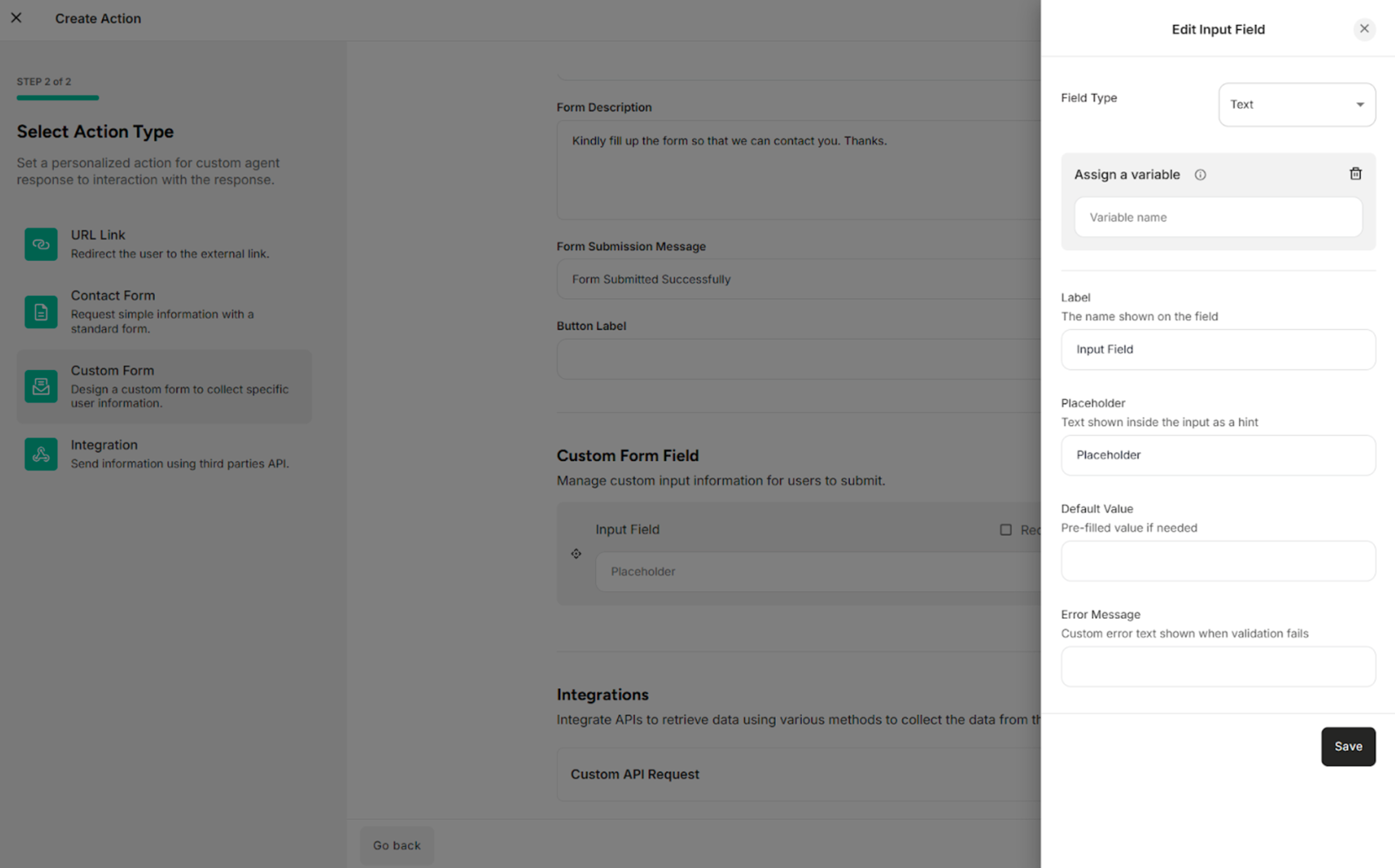The width and height of the screenshot is (1395, 868).
Task: Click the Integration action icon
Action: 40,454
